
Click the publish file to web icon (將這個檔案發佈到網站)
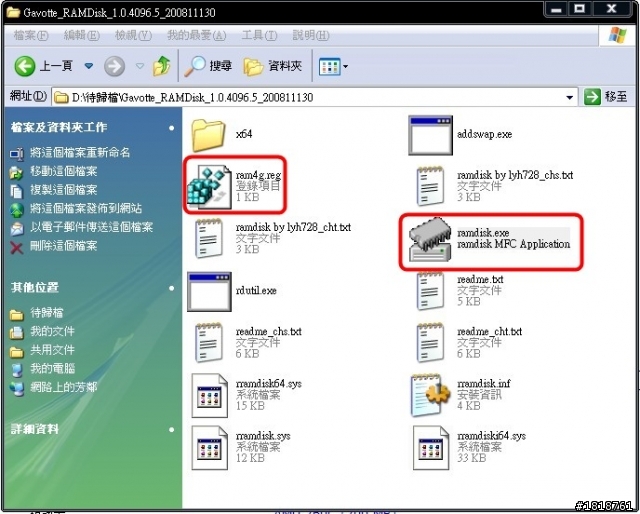16,209
